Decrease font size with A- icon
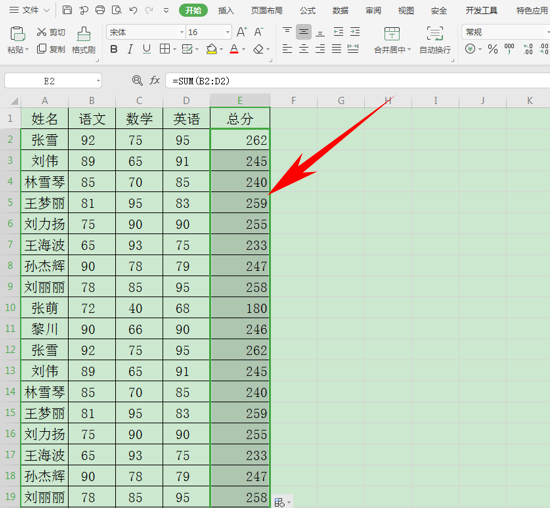Screen dimensions: 550x508 pyautogui.click(x=259, y=32)
